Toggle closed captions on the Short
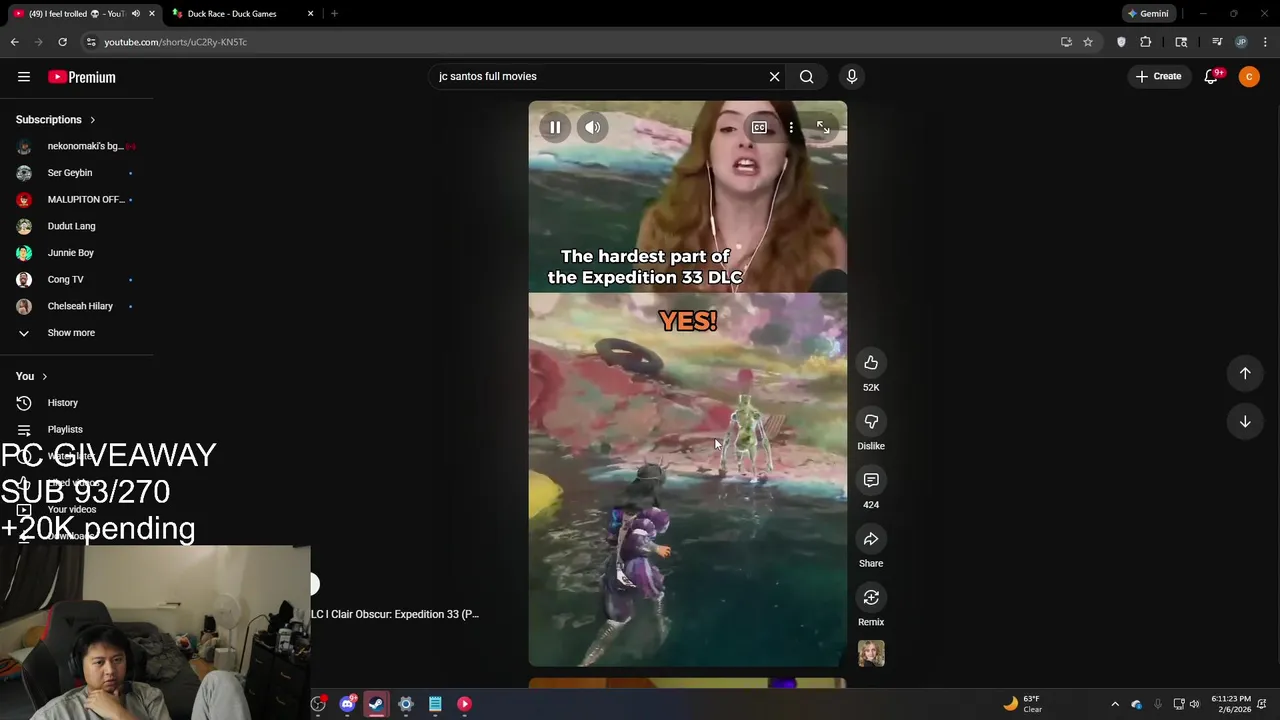The width and height of the screenshot is (1280, 720). click(759, 127)
